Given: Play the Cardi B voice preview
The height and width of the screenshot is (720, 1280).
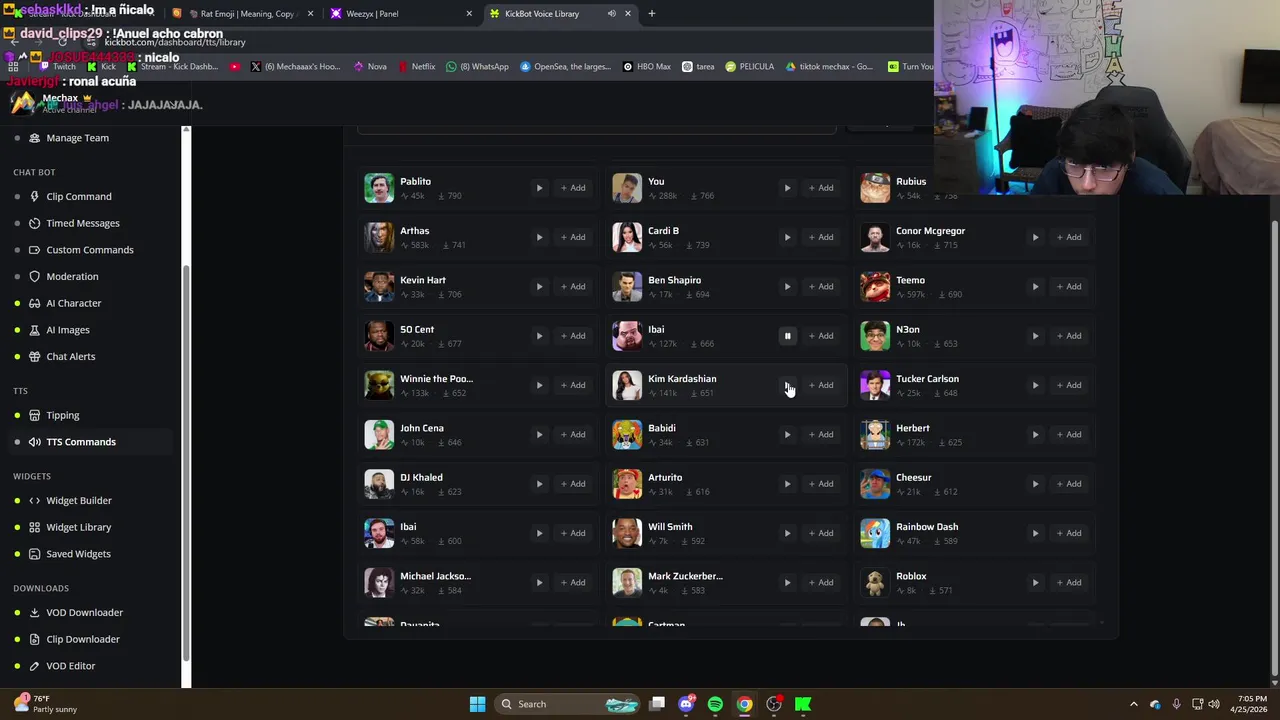Looking at the screenshot, I should [x=787, y=237].
